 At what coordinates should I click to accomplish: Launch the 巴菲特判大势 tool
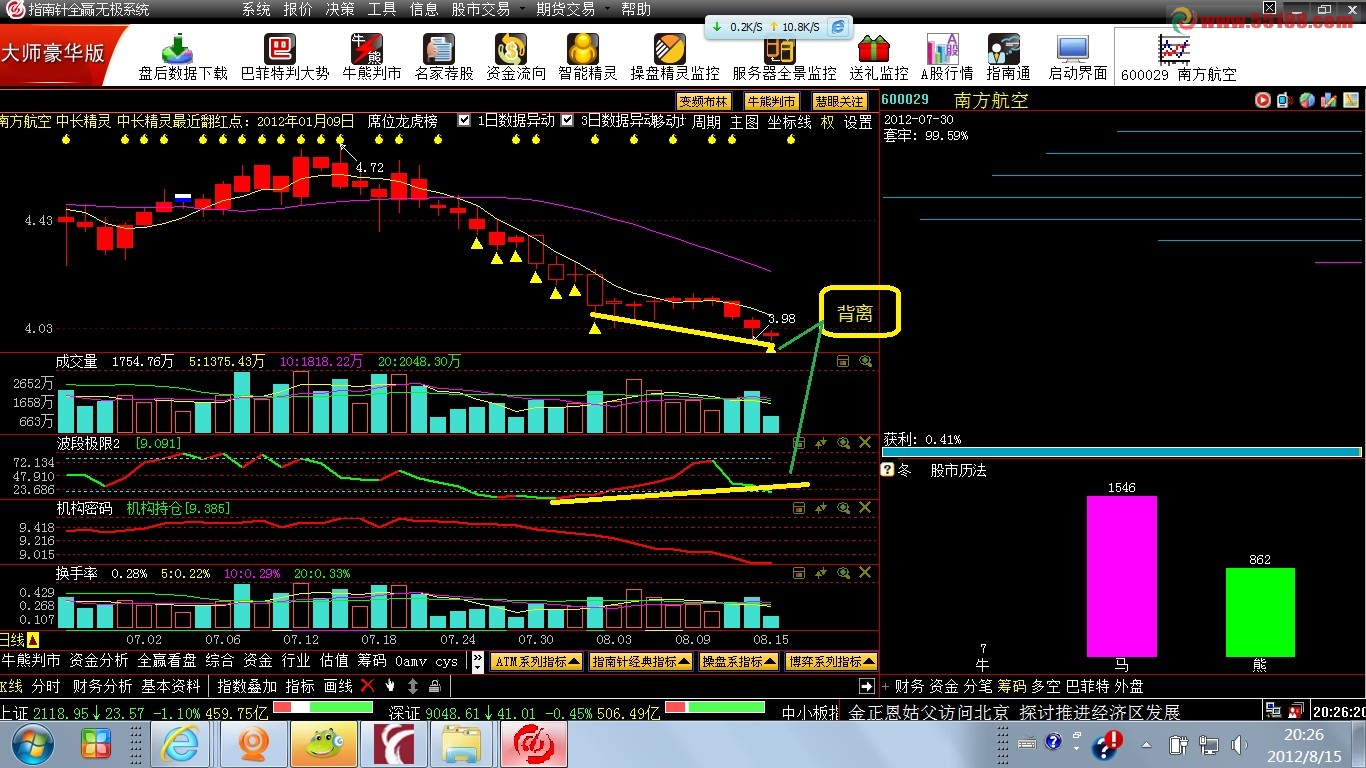285,57
